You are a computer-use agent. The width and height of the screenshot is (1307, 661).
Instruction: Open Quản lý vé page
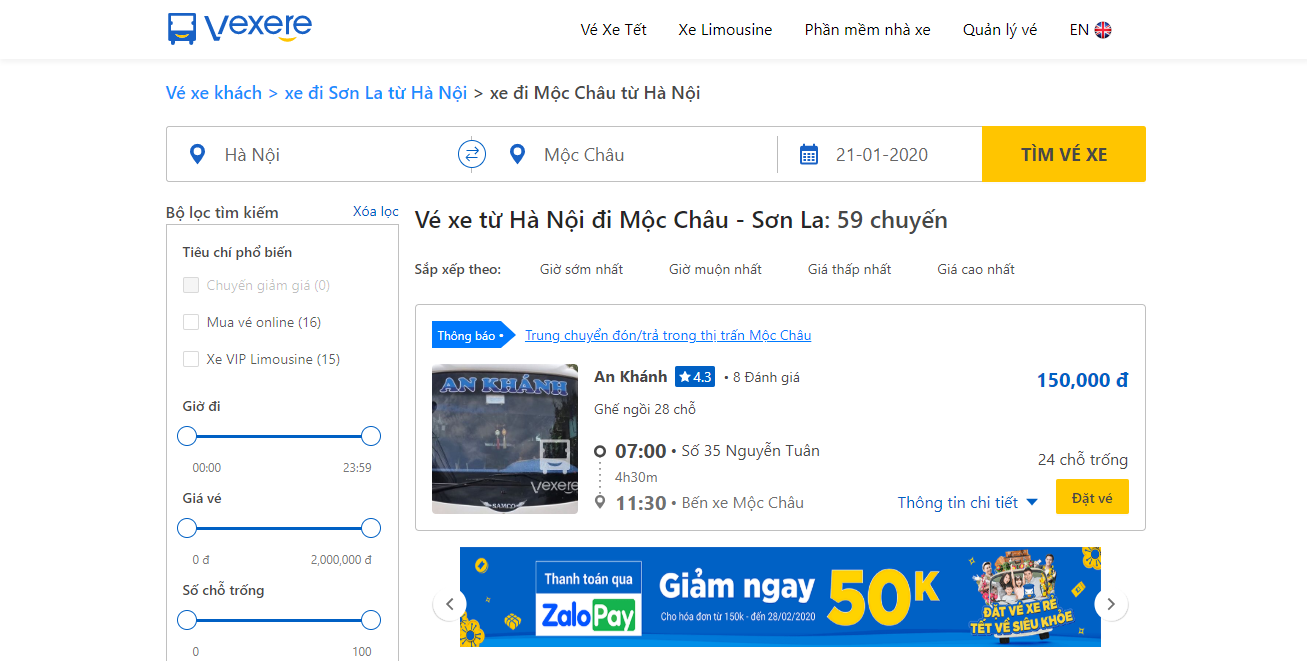pyautogui.click(x=1000, y=30)
